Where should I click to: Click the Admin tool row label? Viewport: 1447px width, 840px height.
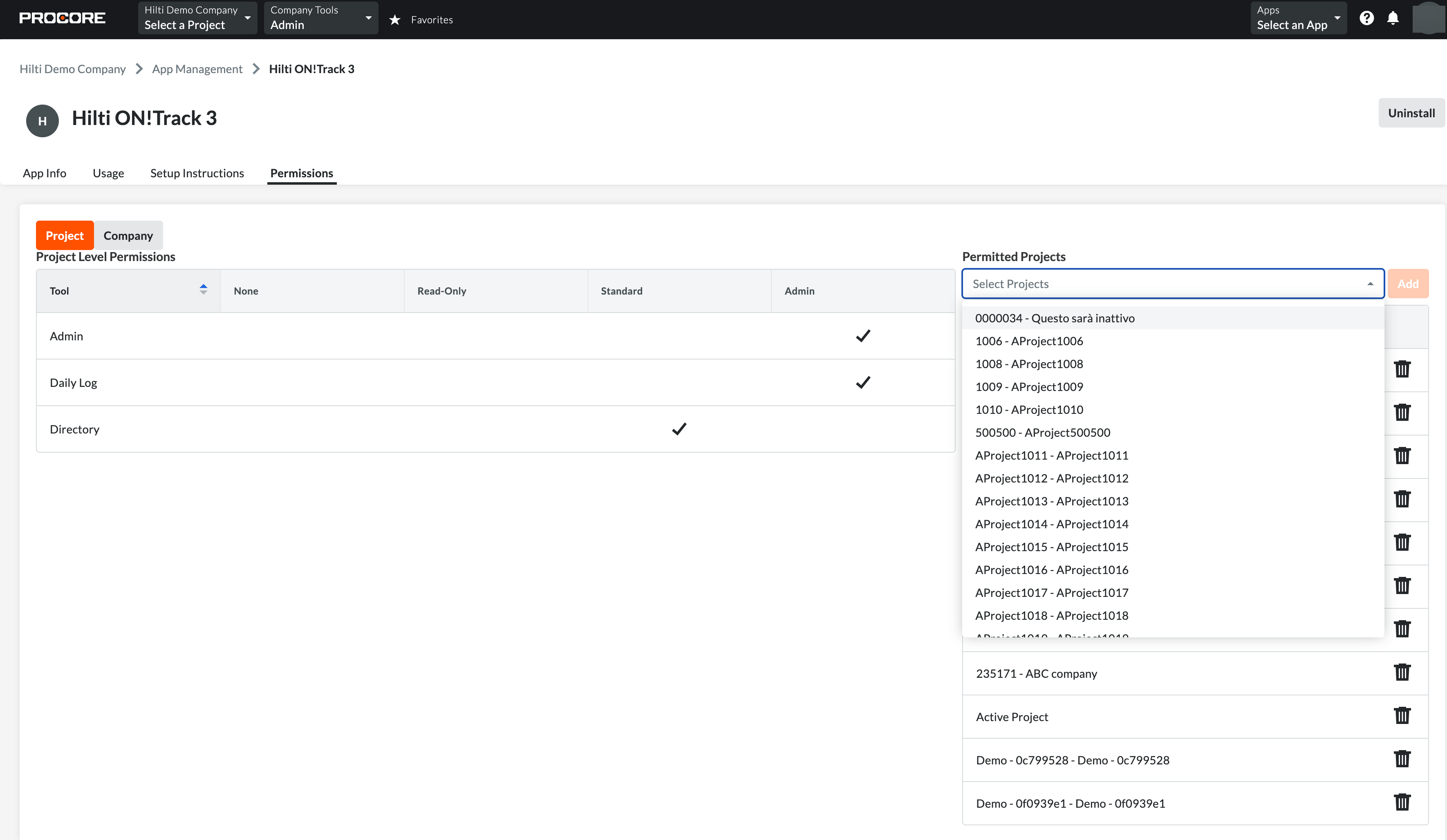click(x=67, y=336)
